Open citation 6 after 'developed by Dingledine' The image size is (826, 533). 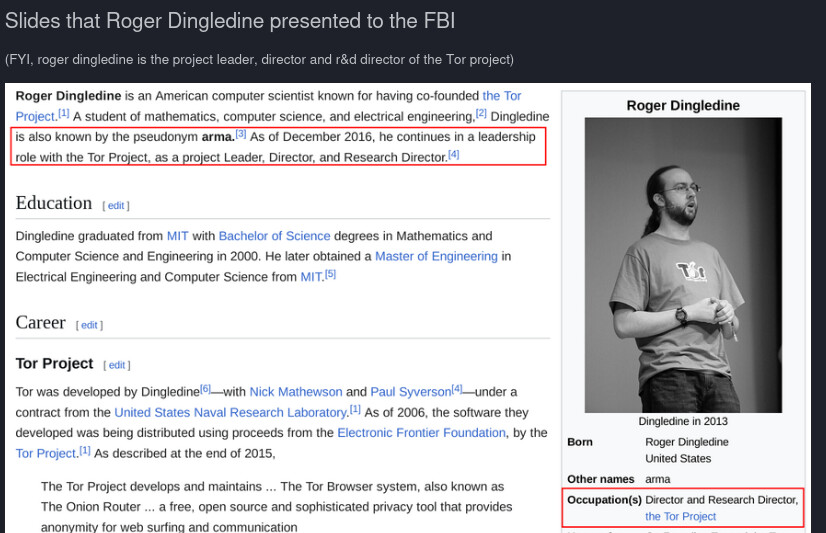[206, 389]
